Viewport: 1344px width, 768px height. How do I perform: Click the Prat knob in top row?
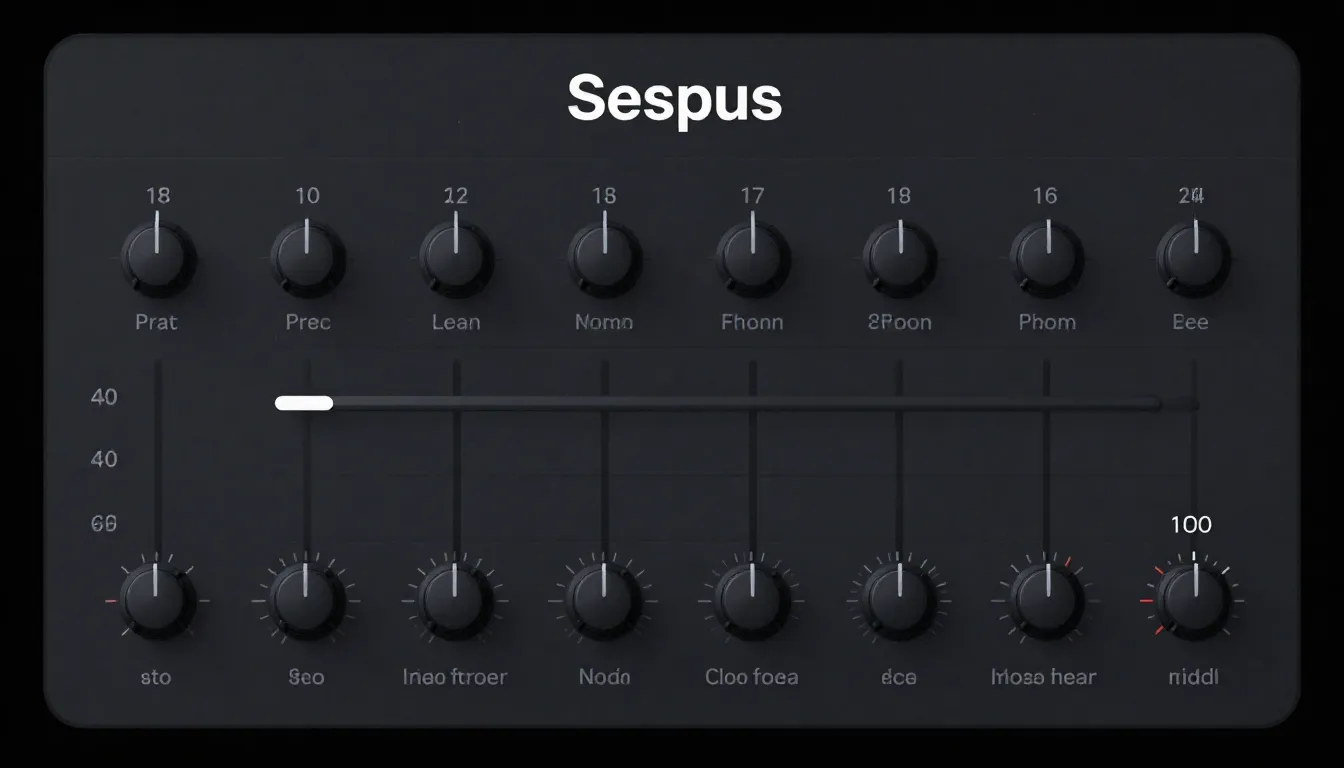(157, 257)
